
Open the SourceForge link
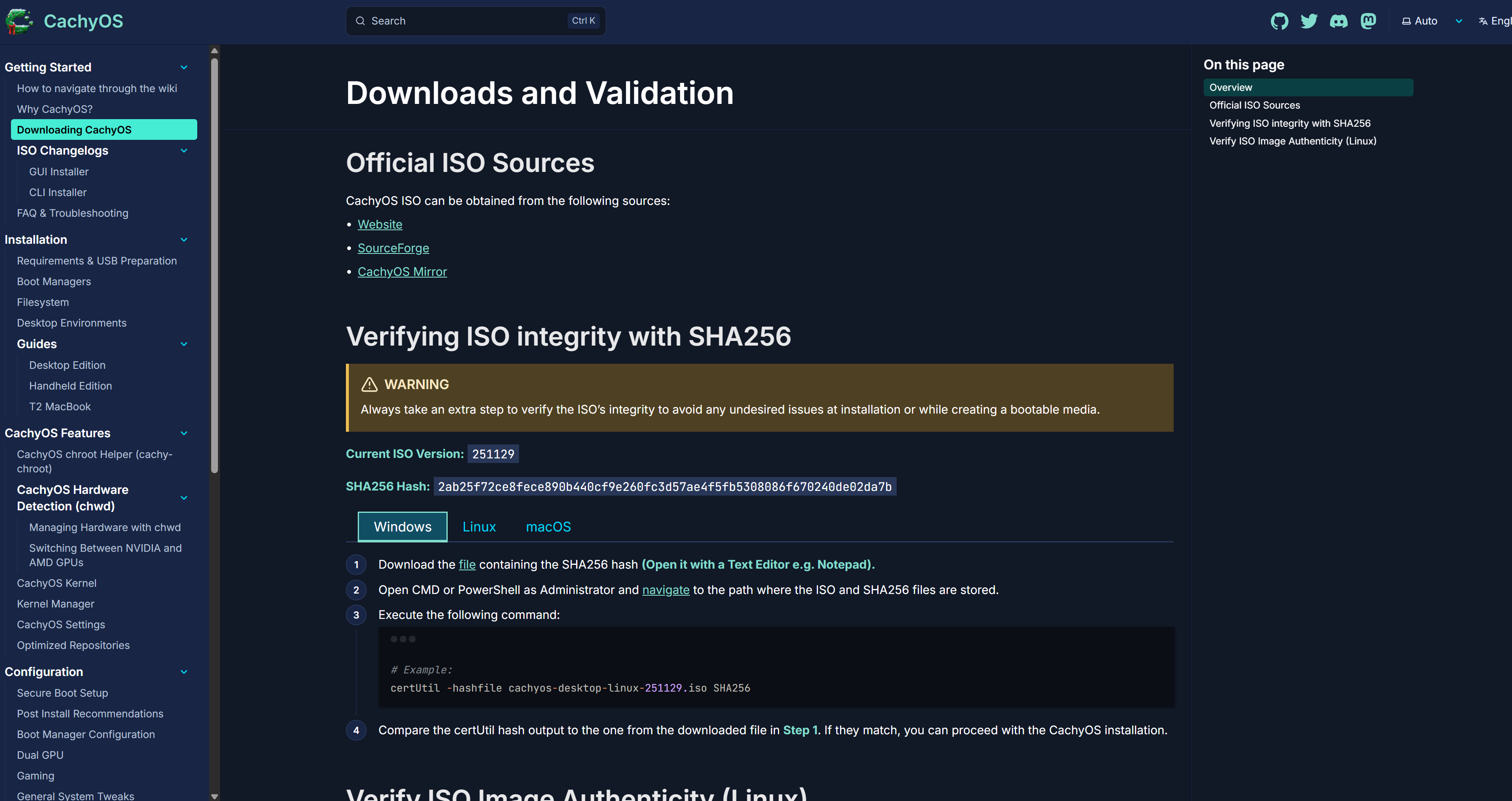(393, 248)
